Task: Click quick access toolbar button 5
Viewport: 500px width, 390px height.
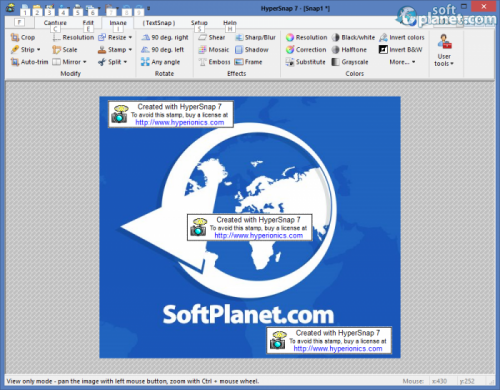Action: tap(77, 10)
